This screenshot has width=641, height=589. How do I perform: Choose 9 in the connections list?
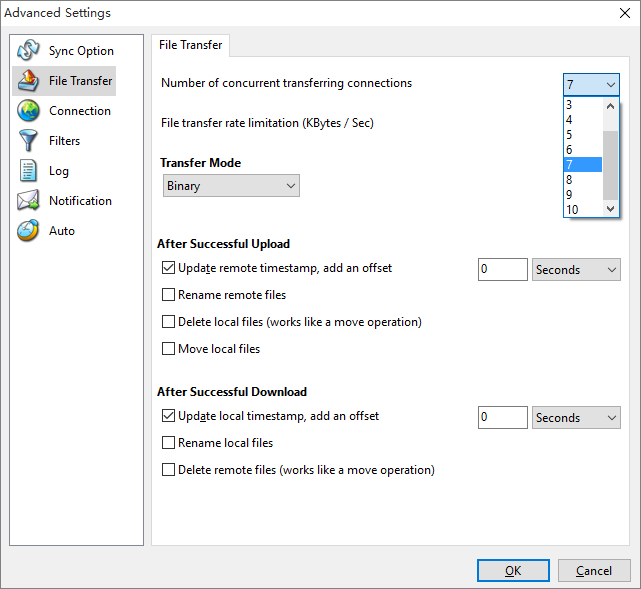click(x=583, y=195)
